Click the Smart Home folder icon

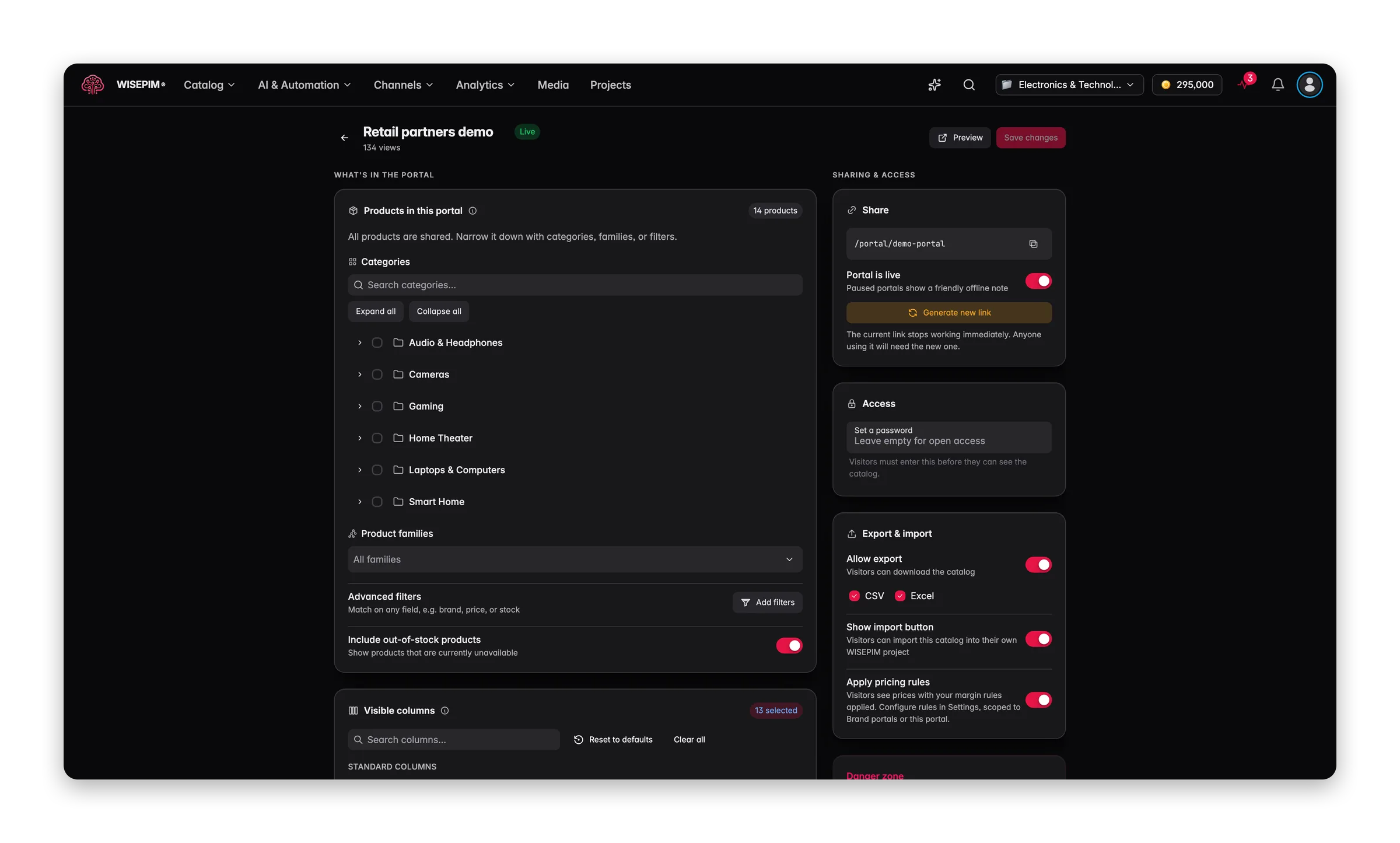point(398,502)
